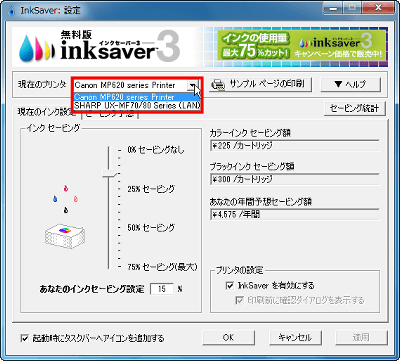Viewport: 400px width, 361px height.
Task: Click the ink saving slider handle
Action: pyautogui.click(x=110, y=173)
